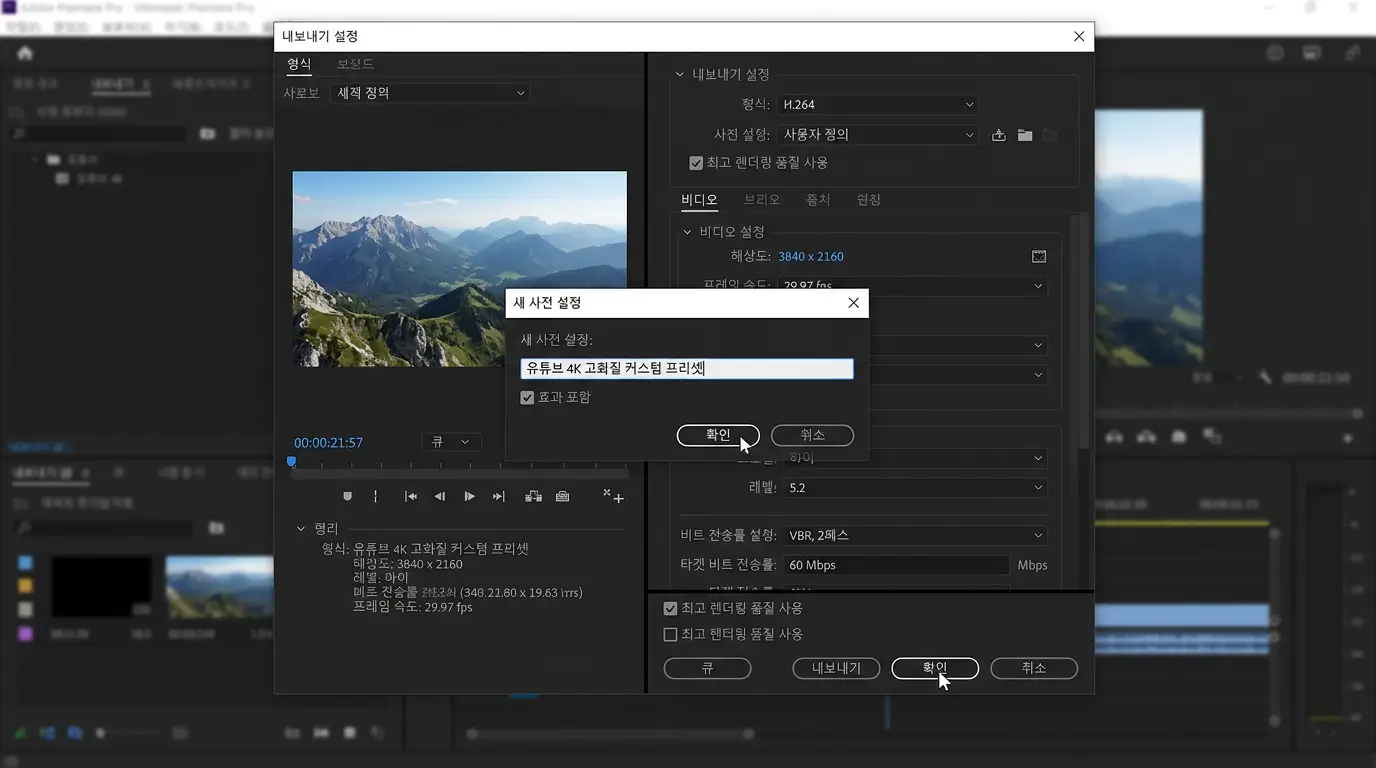The width and height of the screenshot is (1376, 768).
Task: Switch to the 품치 settings tab
Action: tap(818, 200)
